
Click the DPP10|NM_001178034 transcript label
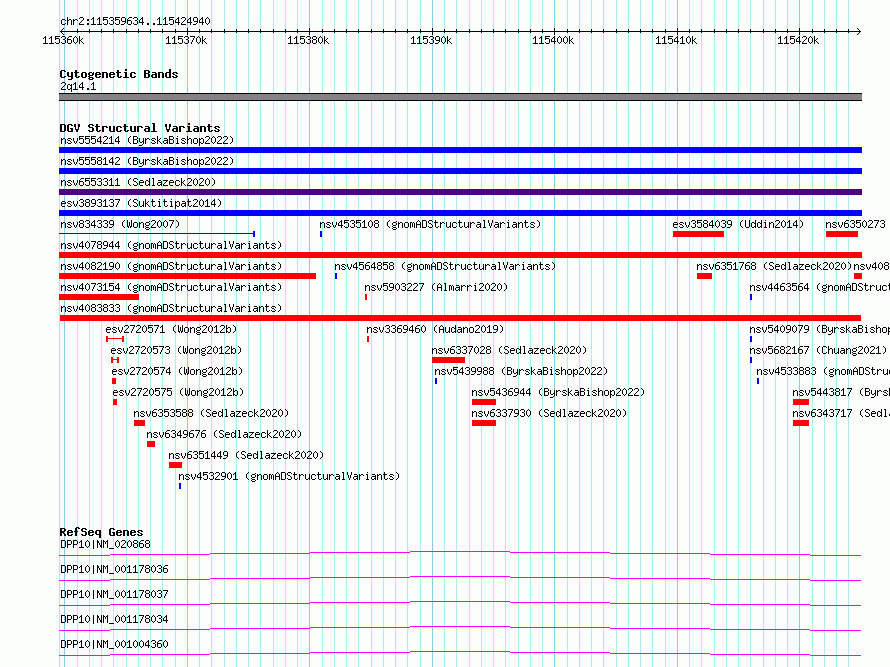(x=115, y=619)
